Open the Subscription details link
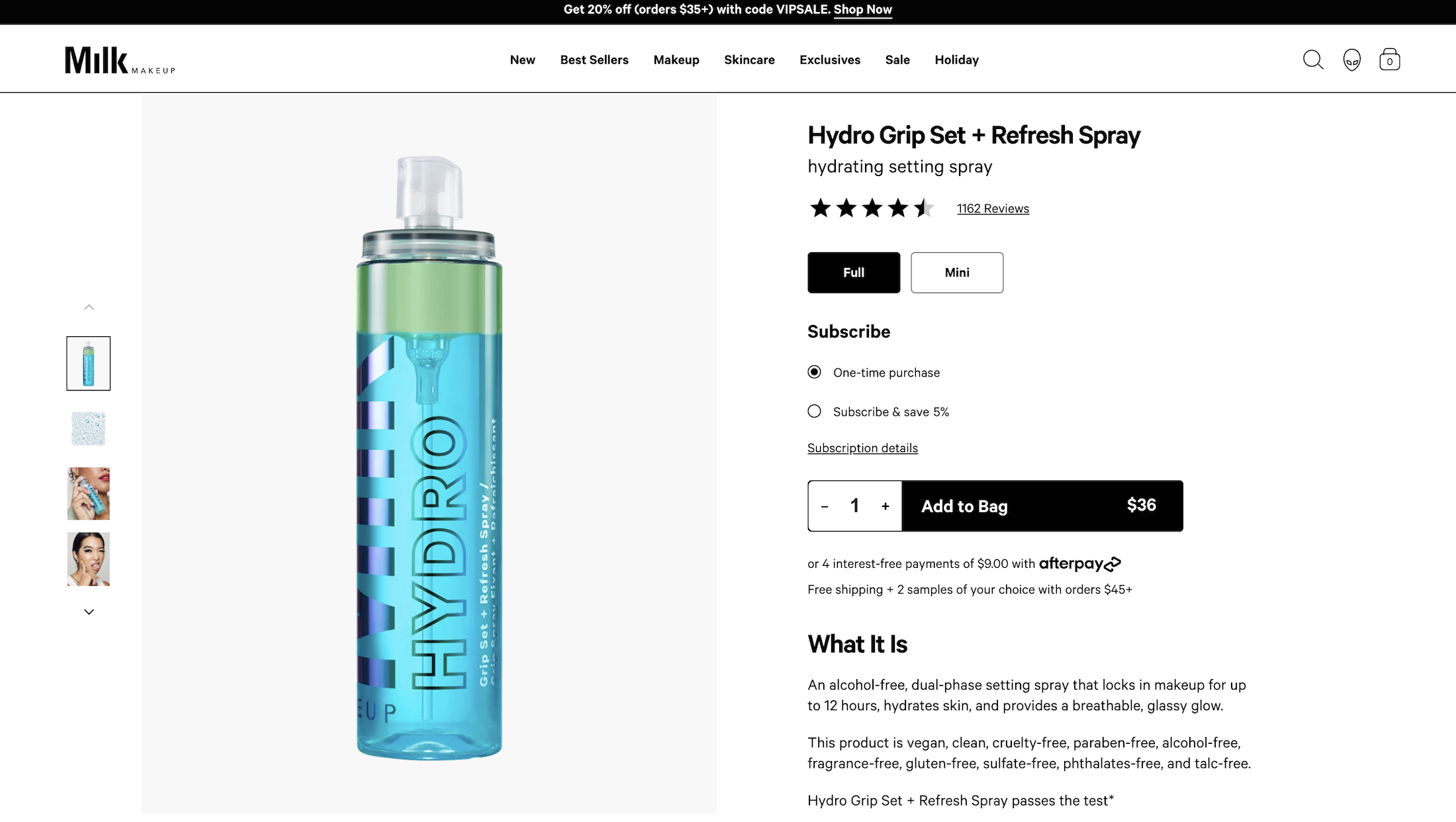The width and height of the screenshot is (1456, 822). click(x=862, y=448)
